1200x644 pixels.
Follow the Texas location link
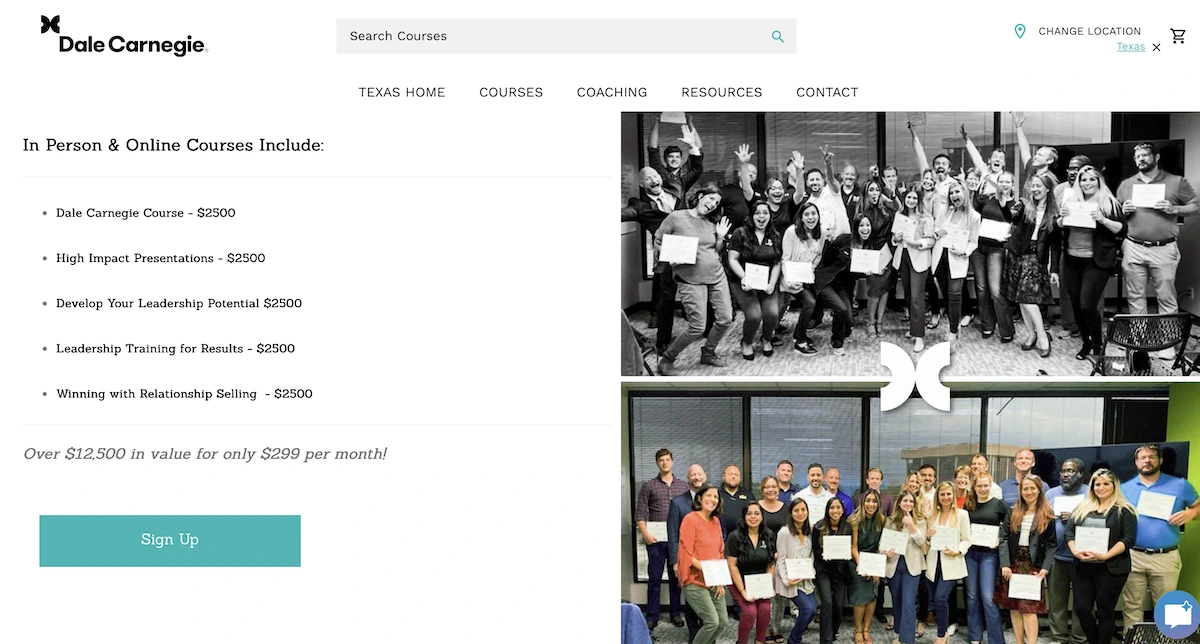point(1130,47)
